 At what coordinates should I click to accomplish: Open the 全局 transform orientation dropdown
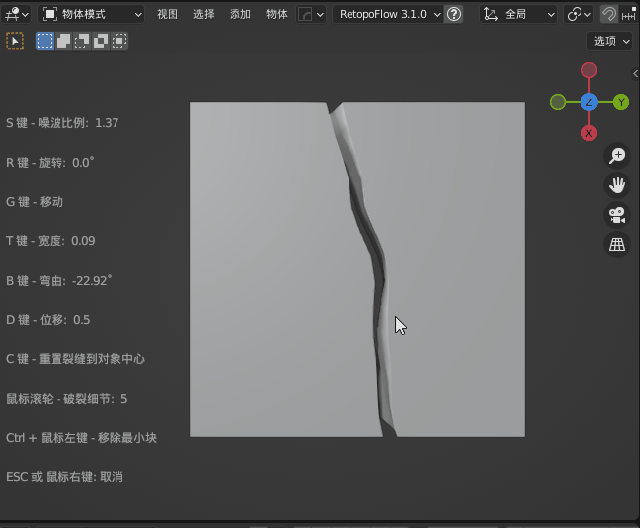pyautogui.click(x=518, y=15)
